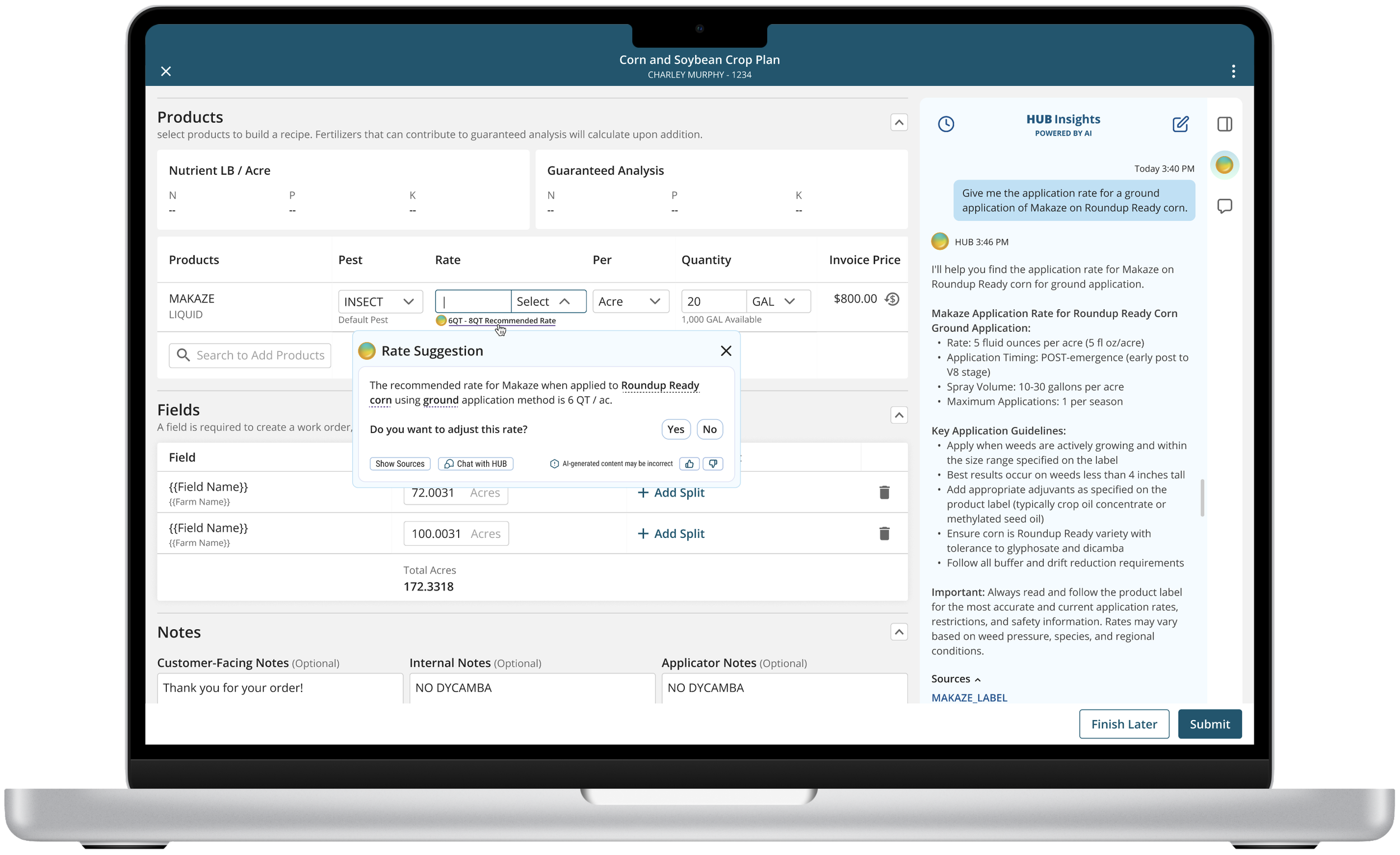
Task: Collapse the Fields section
Action: tap(898, 415)
